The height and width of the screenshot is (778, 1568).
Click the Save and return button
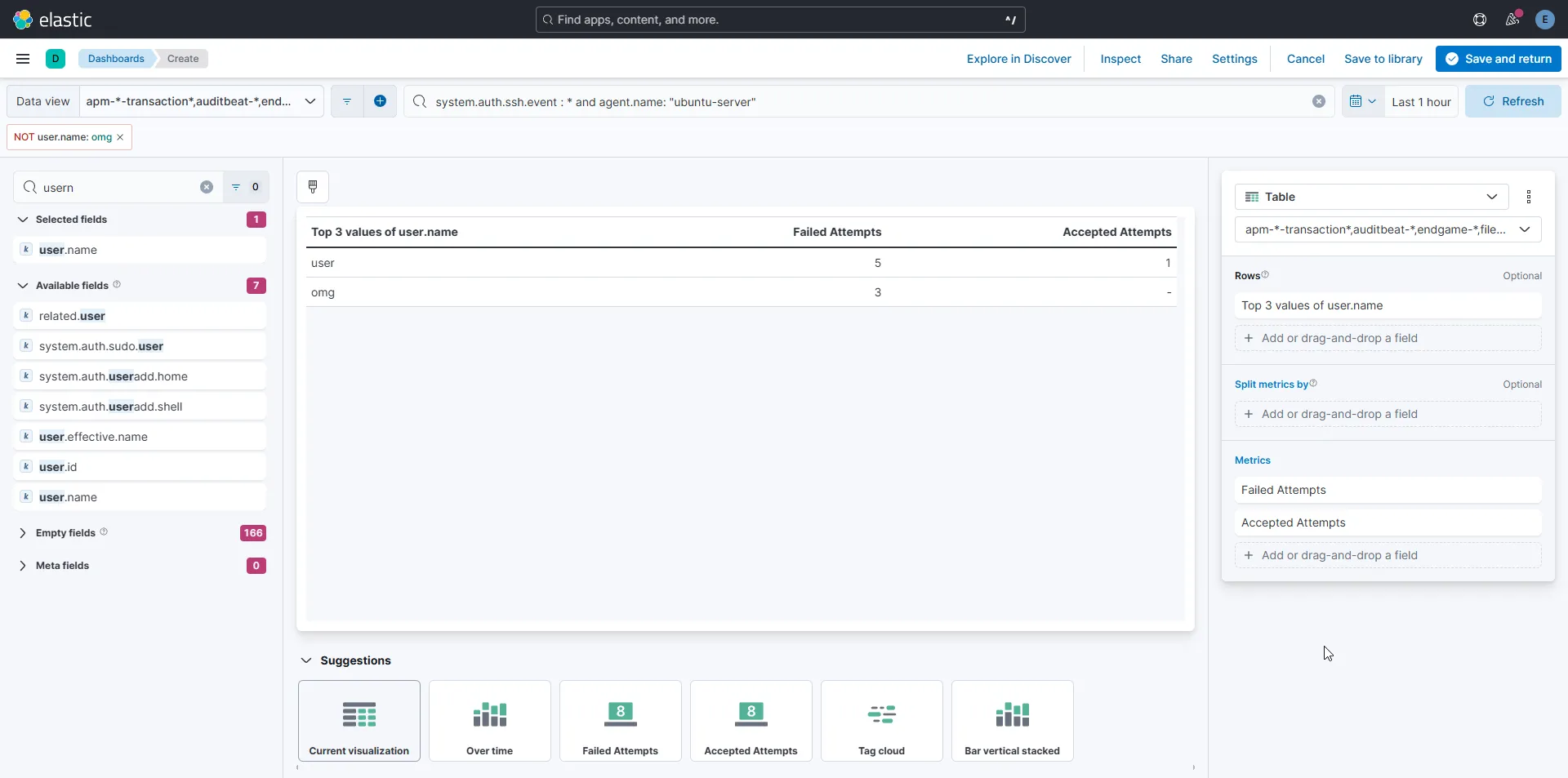click(x=1498, y=59)
